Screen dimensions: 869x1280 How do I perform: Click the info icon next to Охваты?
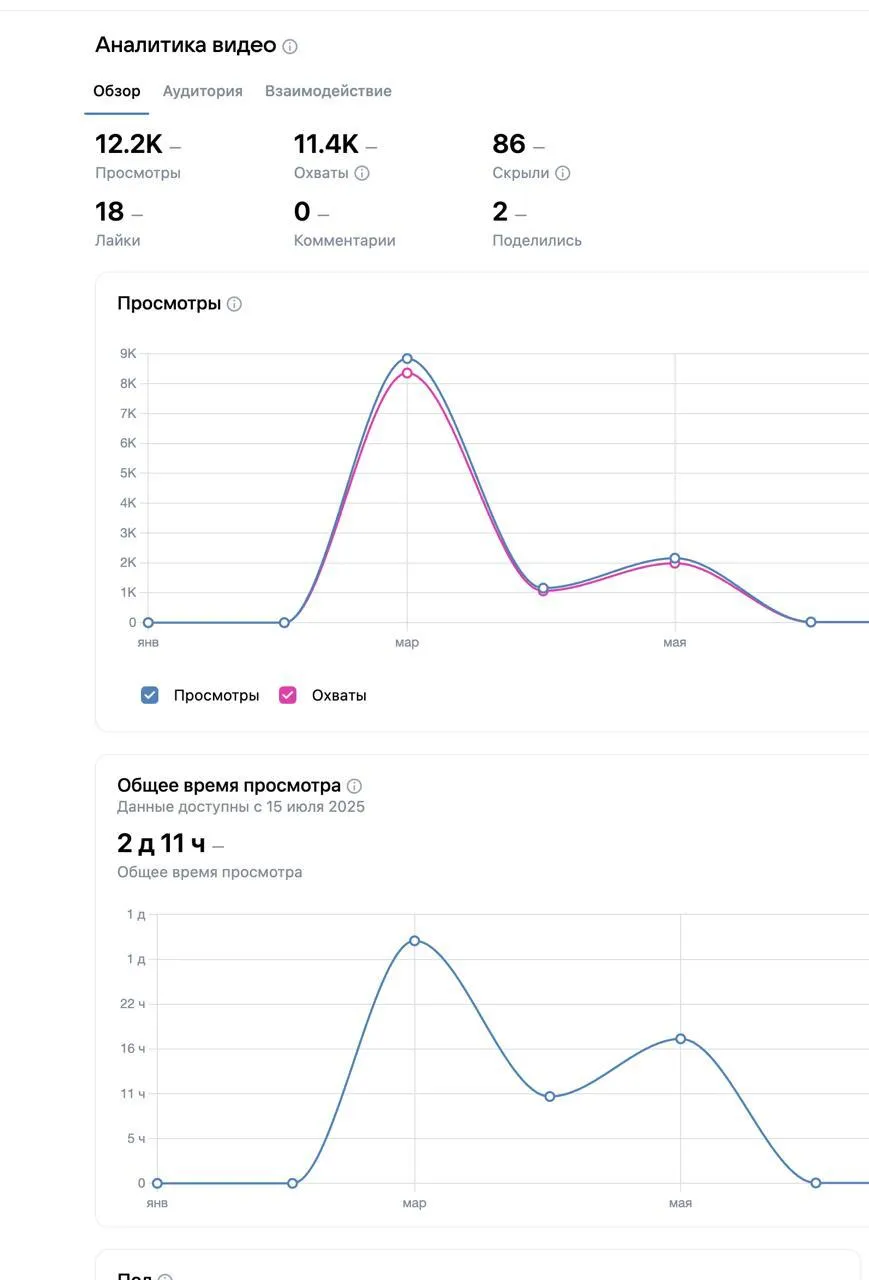point(362,173)
